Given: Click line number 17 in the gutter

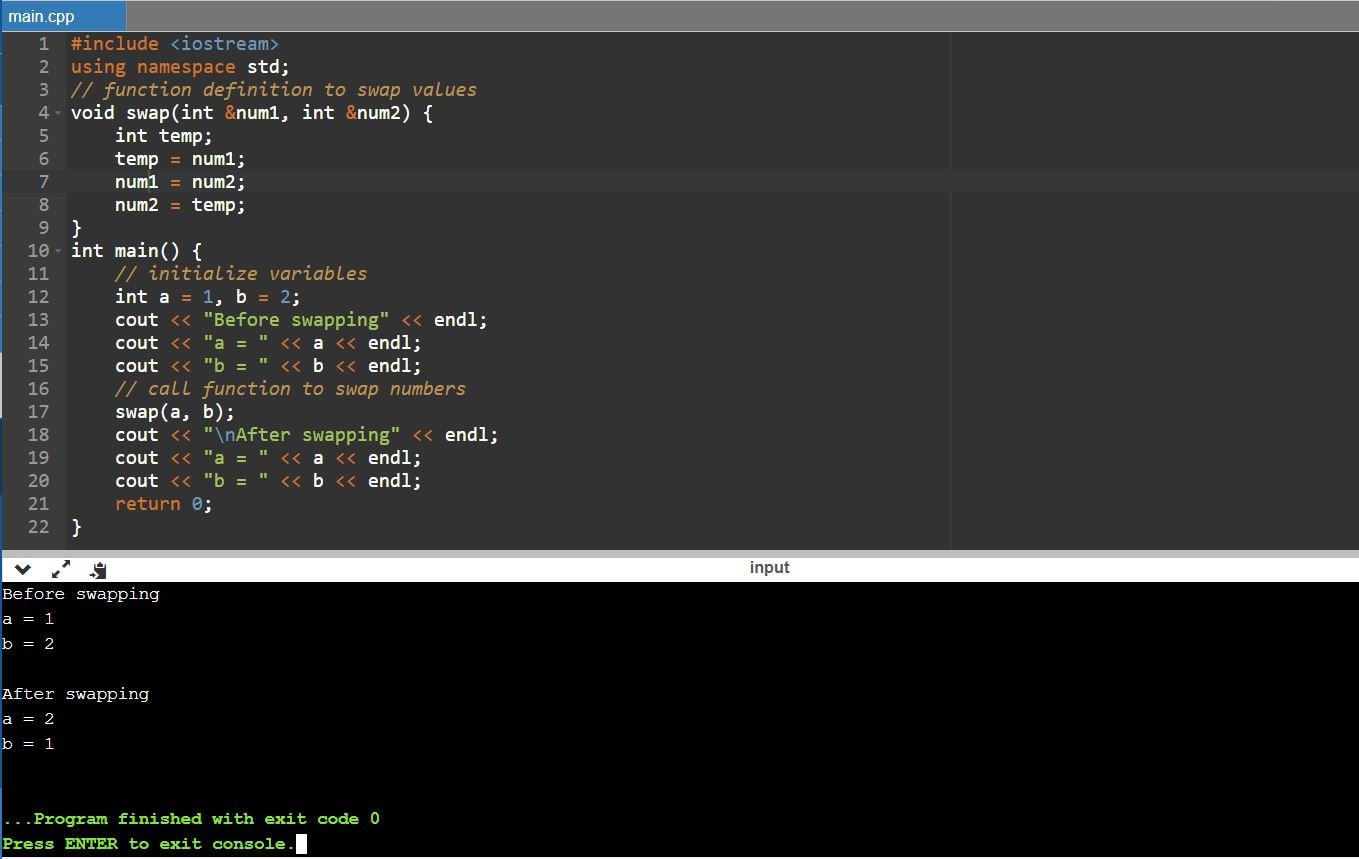Looking at the screenshot, I should (x=38, y=412).
